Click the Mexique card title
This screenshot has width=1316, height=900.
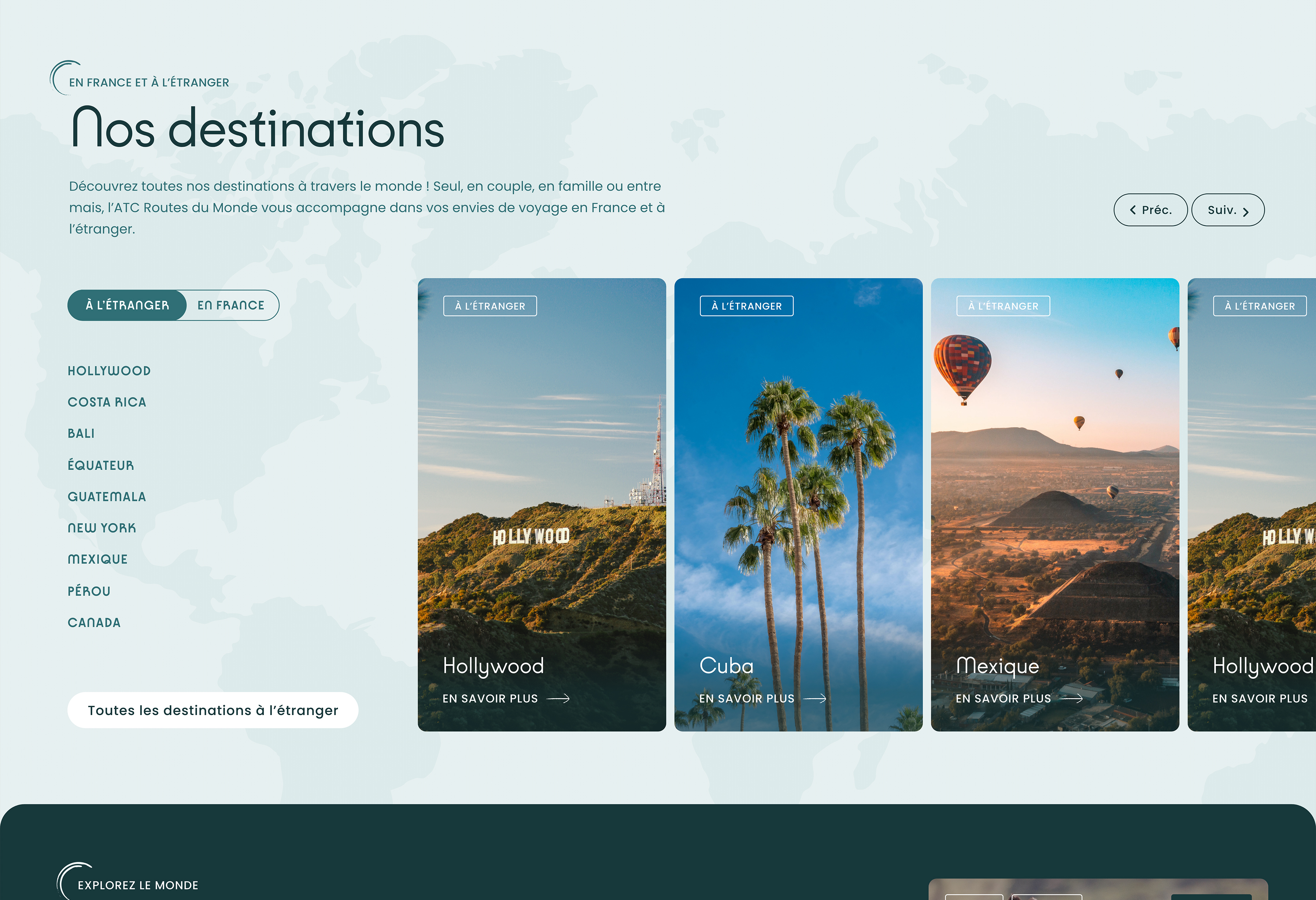tap(998, 667)
